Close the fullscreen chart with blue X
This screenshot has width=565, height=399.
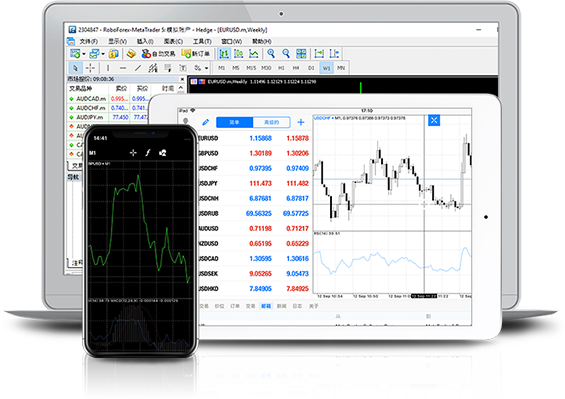(x=434, y=120)
